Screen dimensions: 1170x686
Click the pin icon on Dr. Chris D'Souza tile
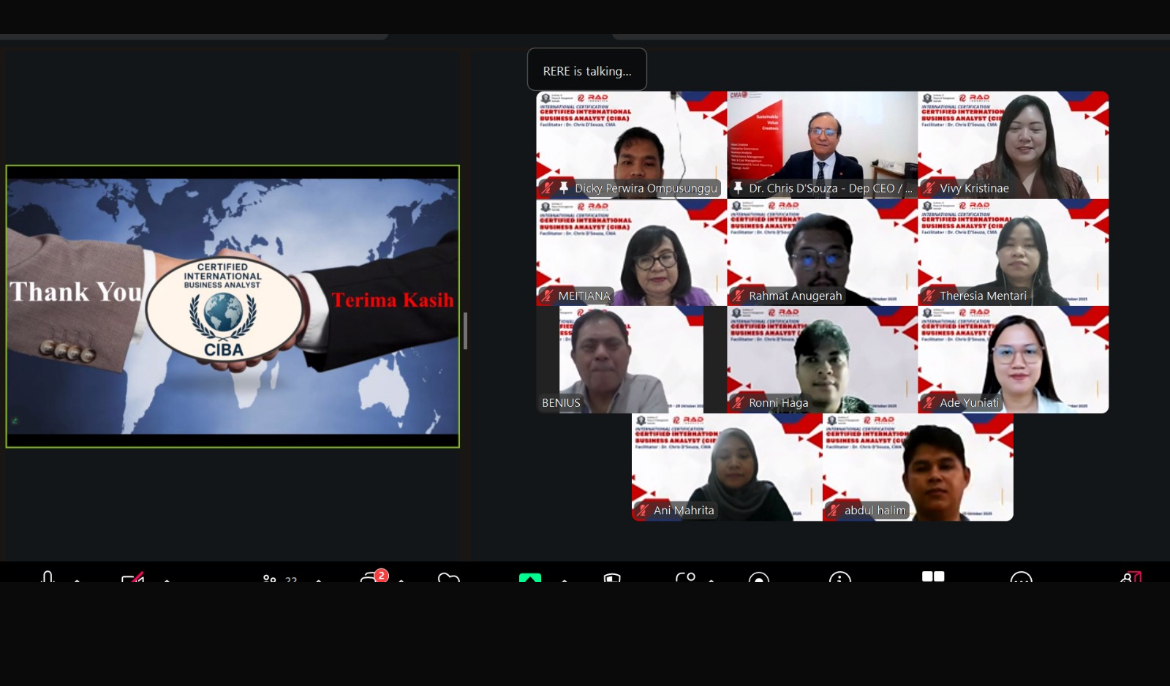coord(738,188)
